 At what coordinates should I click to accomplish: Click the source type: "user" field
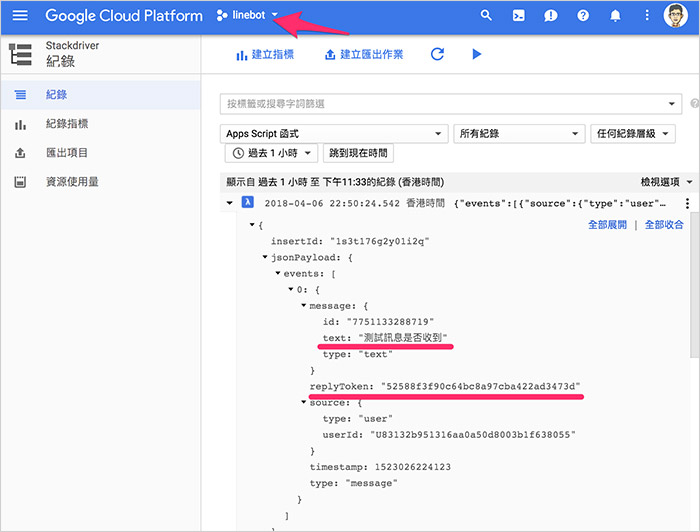coord(358,419)
